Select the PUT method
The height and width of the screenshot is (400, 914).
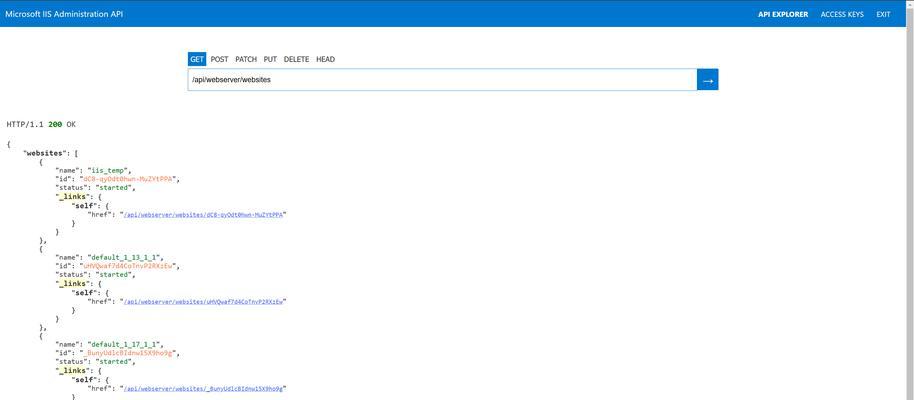click(x=270, y=59)
